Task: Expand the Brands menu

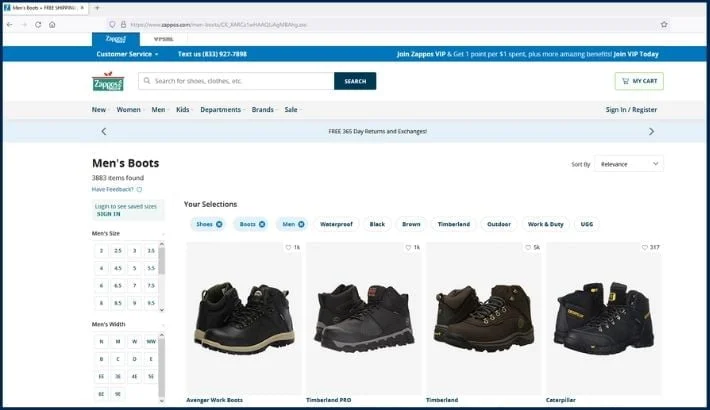Action: (x=264, y=110)
